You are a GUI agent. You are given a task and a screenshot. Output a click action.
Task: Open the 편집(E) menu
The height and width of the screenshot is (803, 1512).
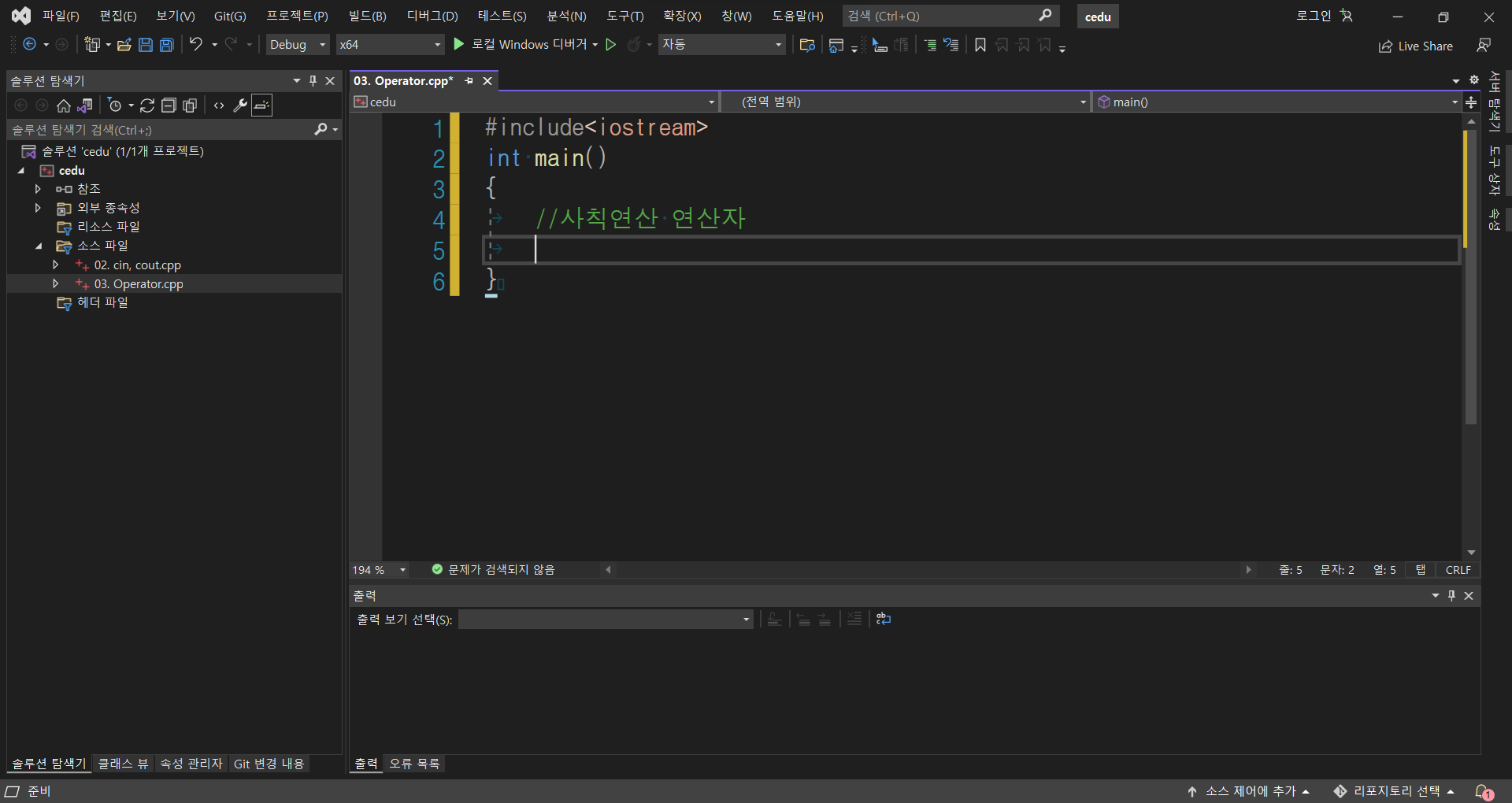pos(118,17)
